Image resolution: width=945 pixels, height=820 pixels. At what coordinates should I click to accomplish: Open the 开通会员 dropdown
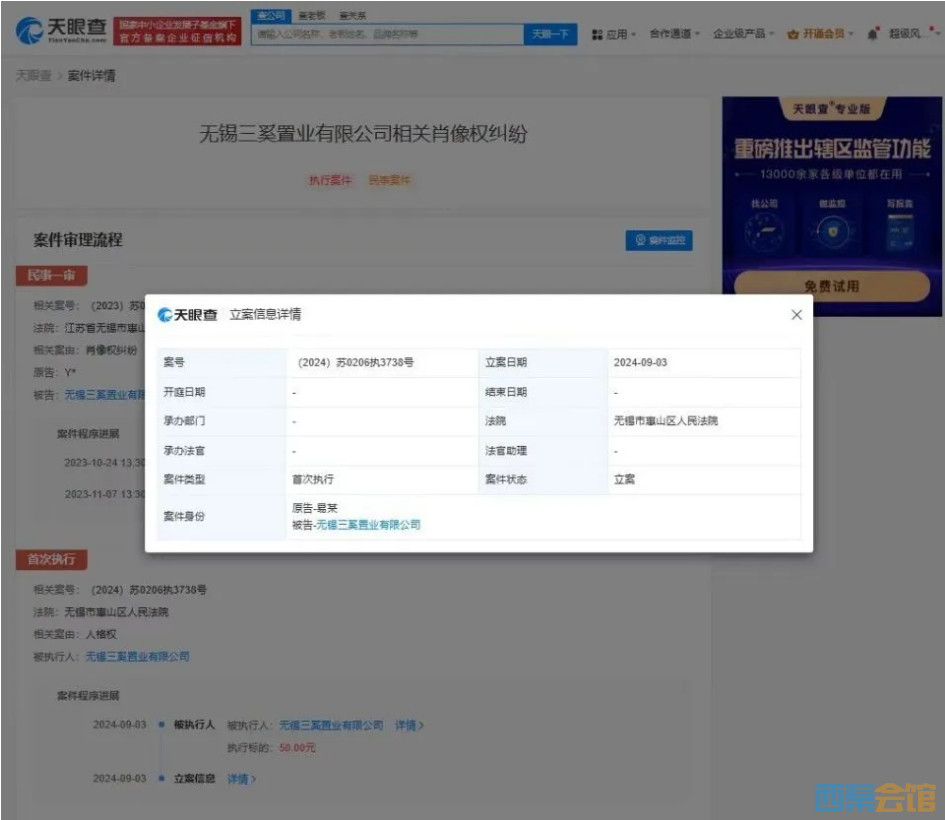tap(820, 34)
